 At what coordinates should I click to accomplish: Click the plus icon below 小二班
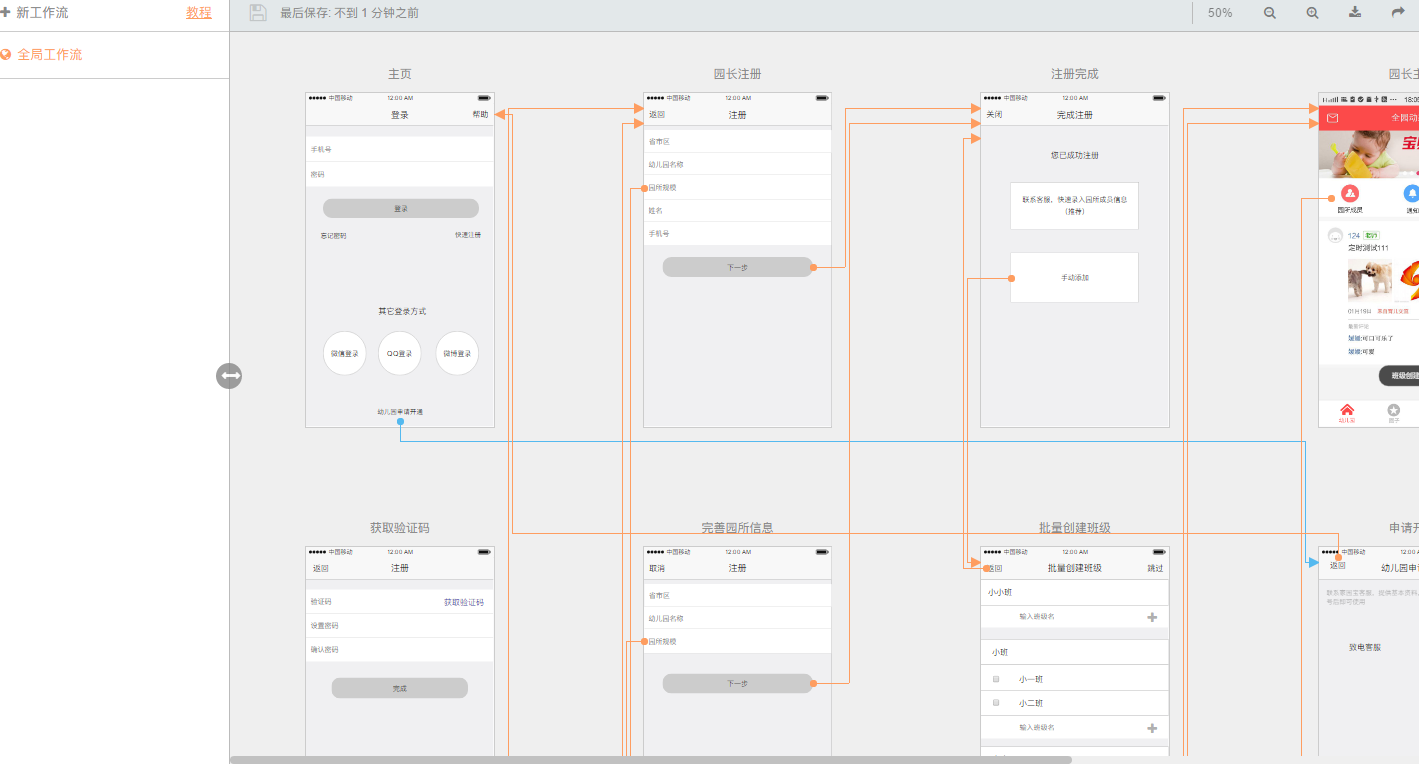(x=1152, y=728)
